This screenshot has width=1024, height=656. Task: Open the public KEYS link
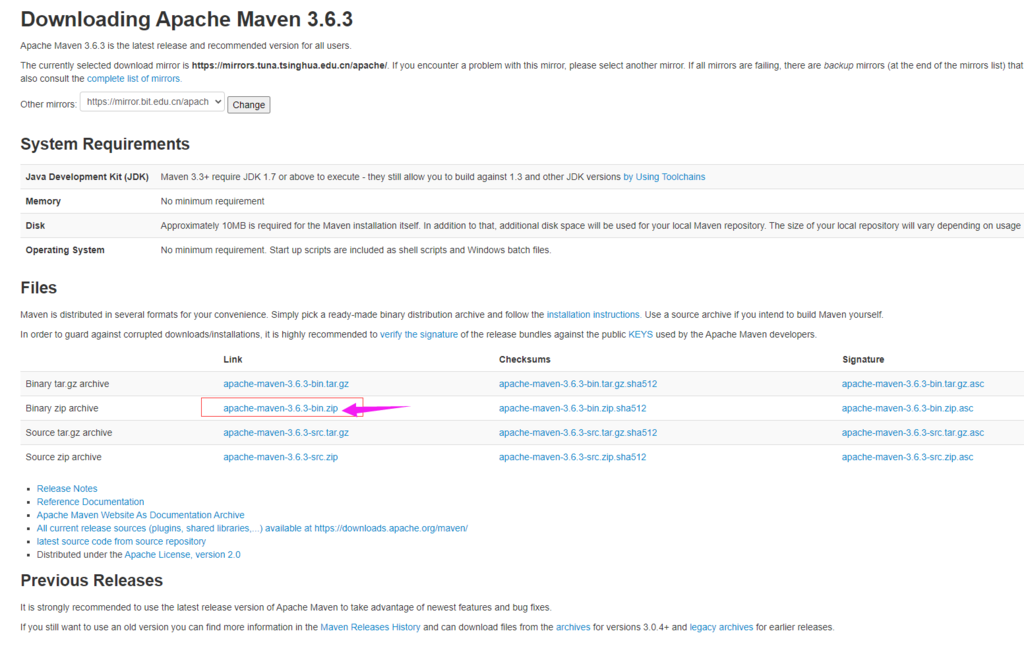pyautogui.click(x=640, y=335)
